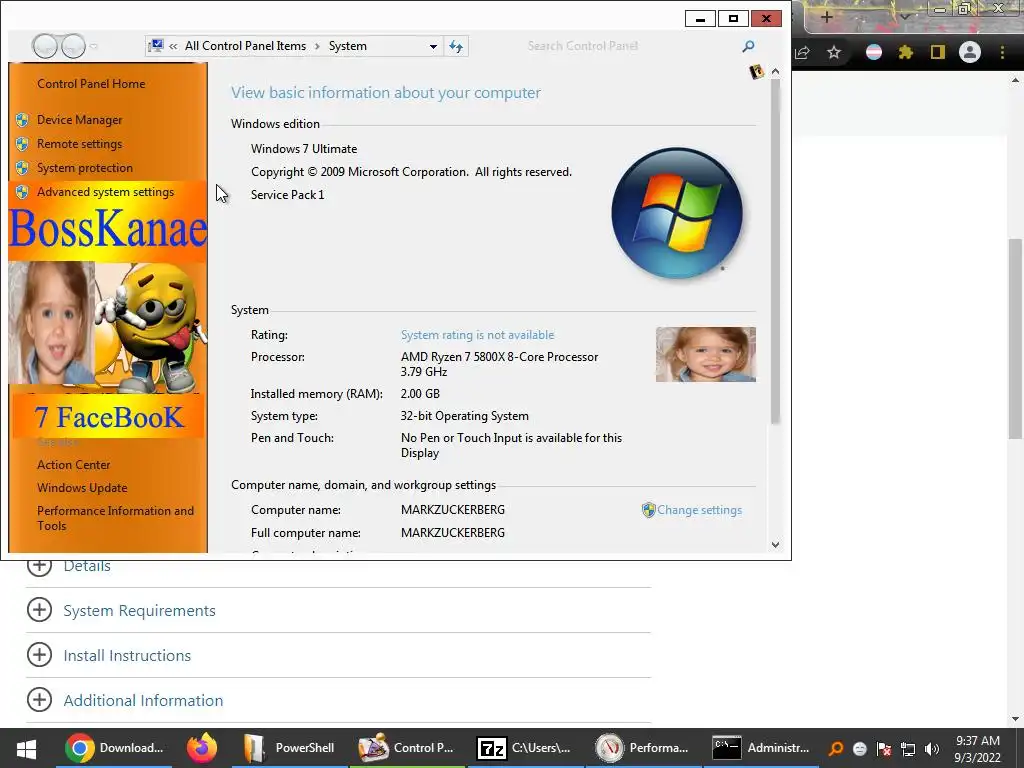Click the computer icon in address bar
This screenshot has width=1024, height=768.
155,46
